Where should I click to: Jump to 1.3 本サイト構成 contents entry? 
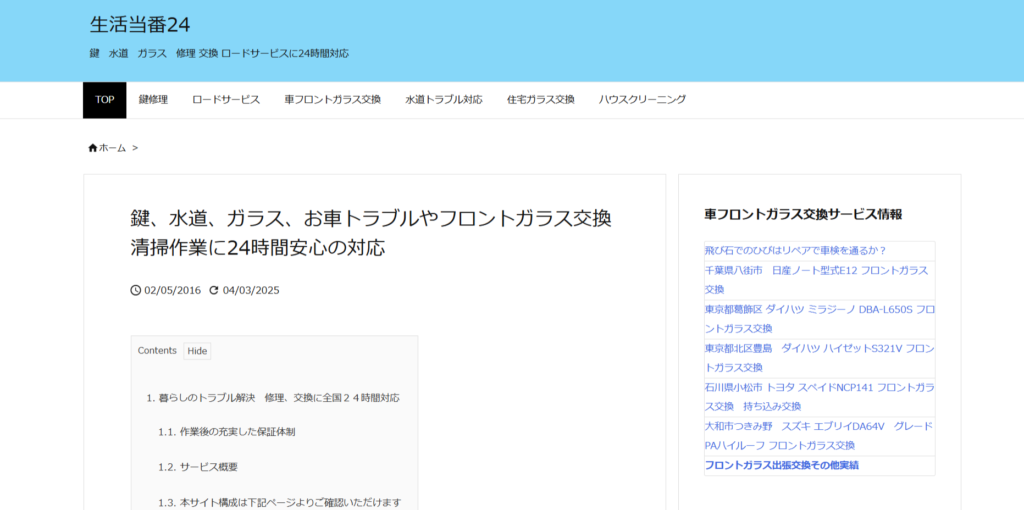coord(280,503)
